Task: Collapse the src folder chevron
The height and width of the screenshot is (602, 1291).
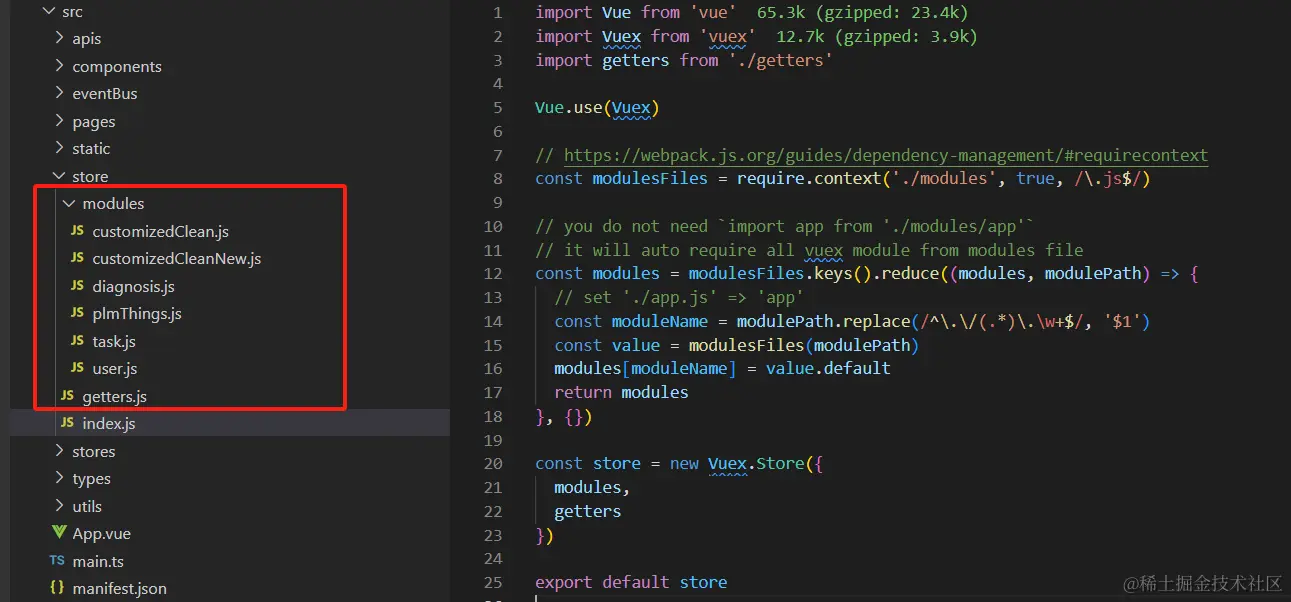Action: coord(47,12)
